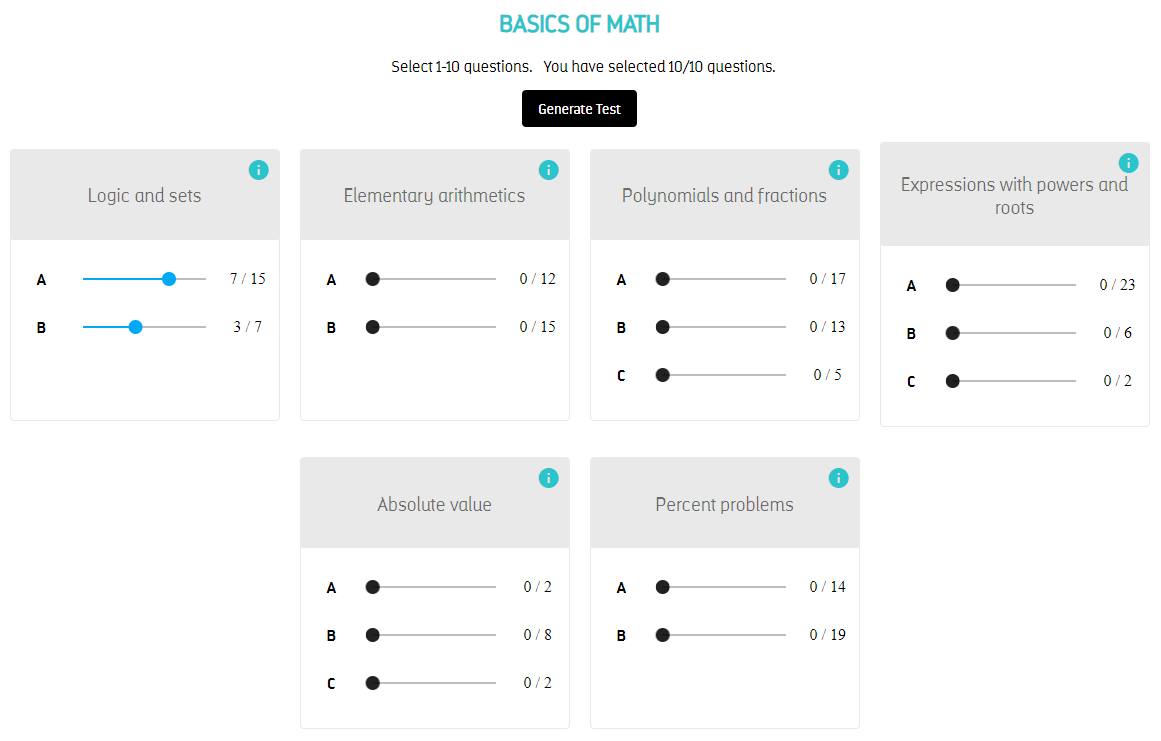The width and height of the screenshot is (1161, 741).
Task: Click Percent problems slider A handle
Action: [663, 587]
